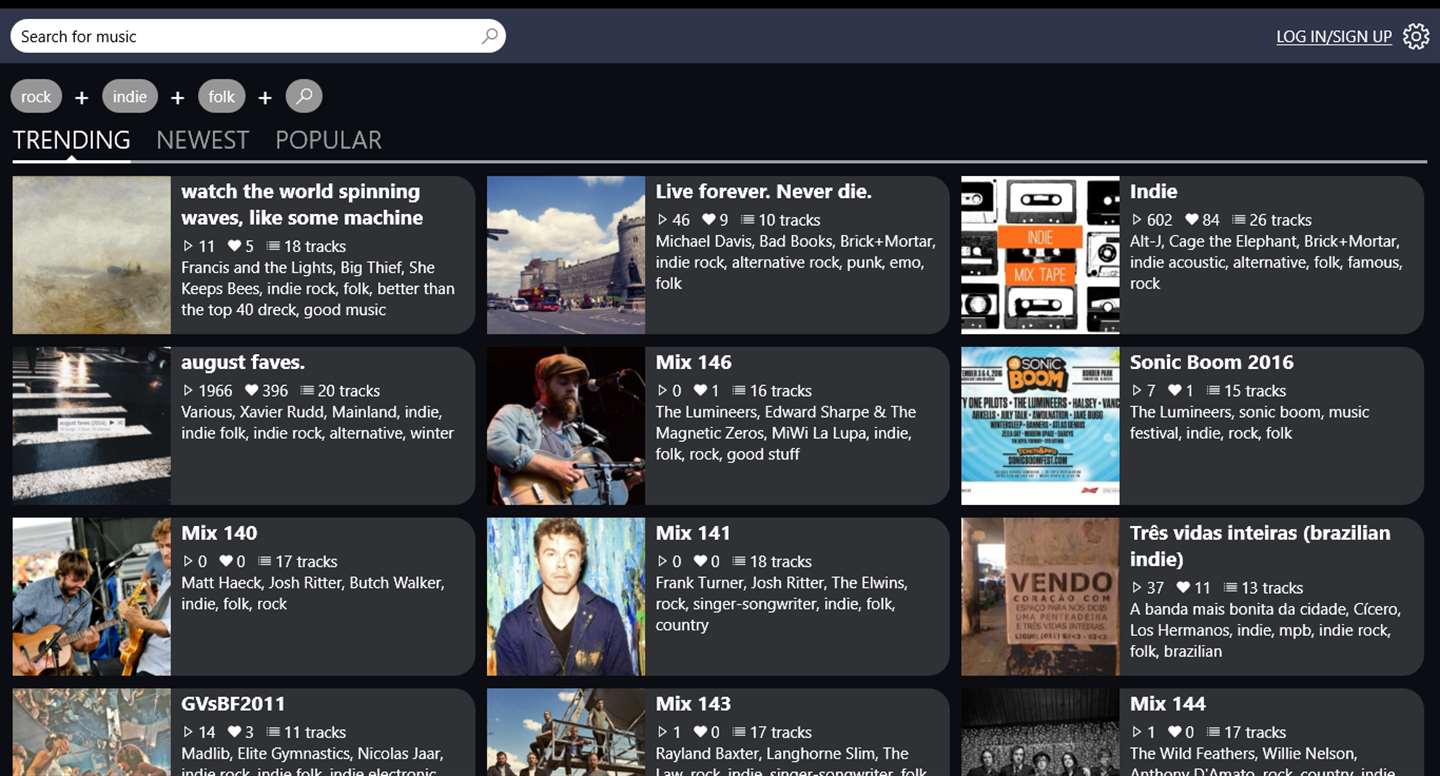
Task: Click the tracks list icon on Mix 140
Action: pos(265,562)
